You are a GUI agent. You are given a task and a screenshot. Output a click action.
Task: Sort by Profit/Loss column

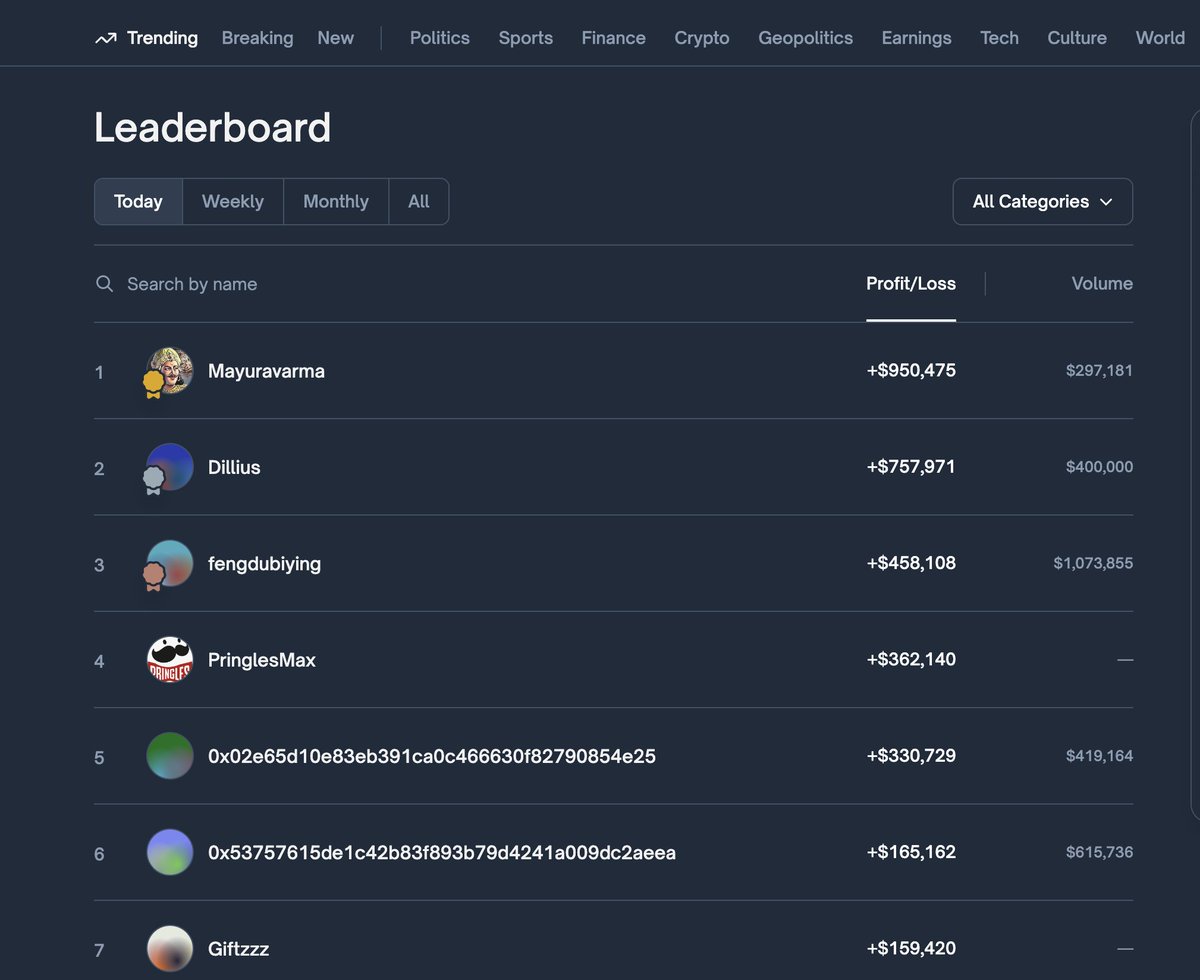point(911,284)
